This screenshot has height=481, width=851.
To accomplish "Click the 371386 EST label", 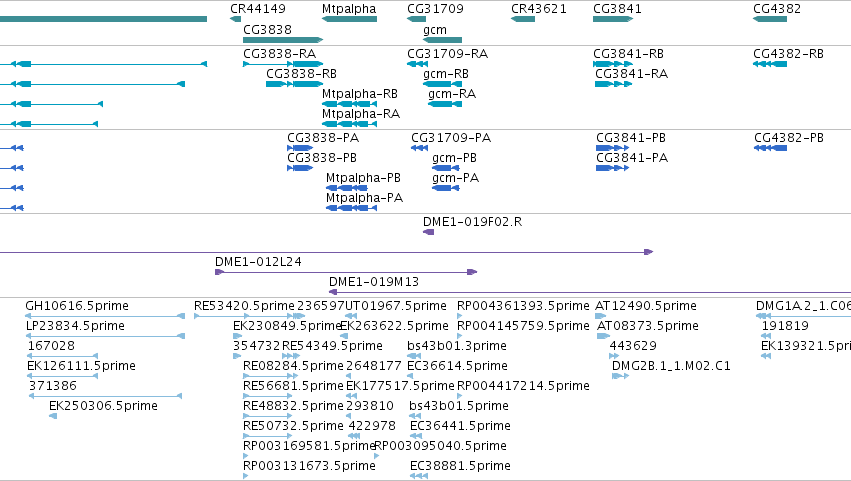I will coord(53,386).
